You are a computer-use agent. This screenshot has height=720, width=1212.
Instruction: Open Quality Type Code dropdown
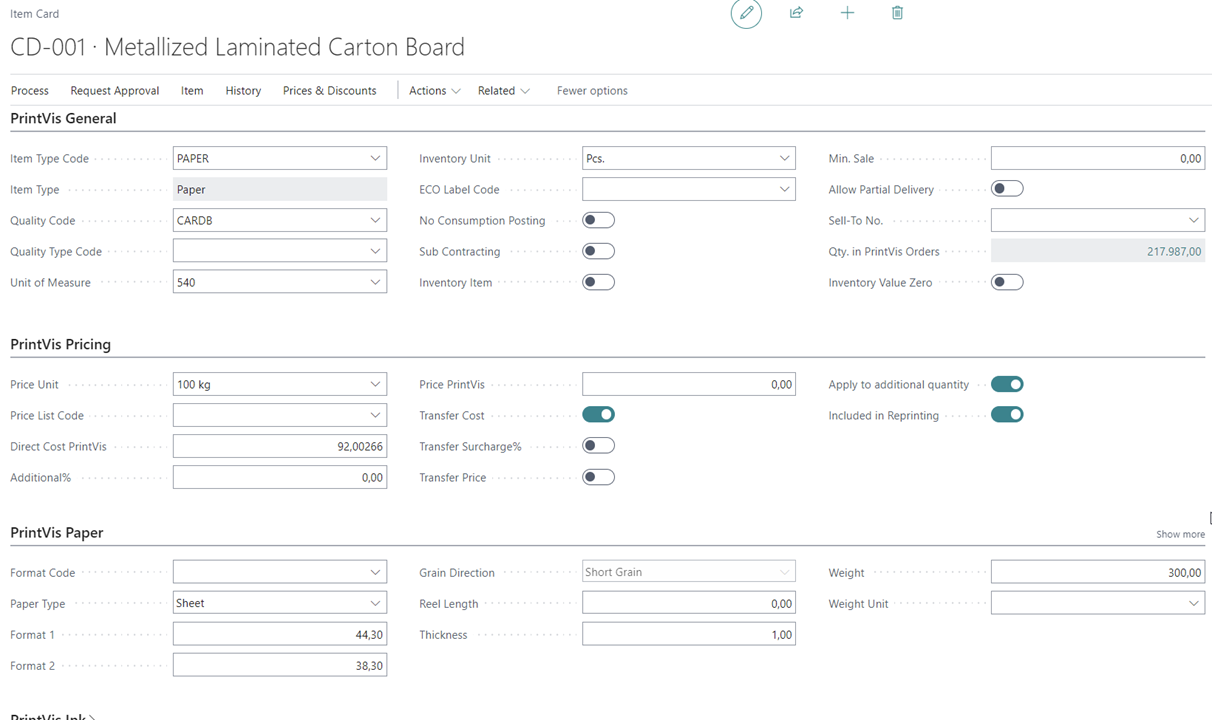click(x=375, y=251)
